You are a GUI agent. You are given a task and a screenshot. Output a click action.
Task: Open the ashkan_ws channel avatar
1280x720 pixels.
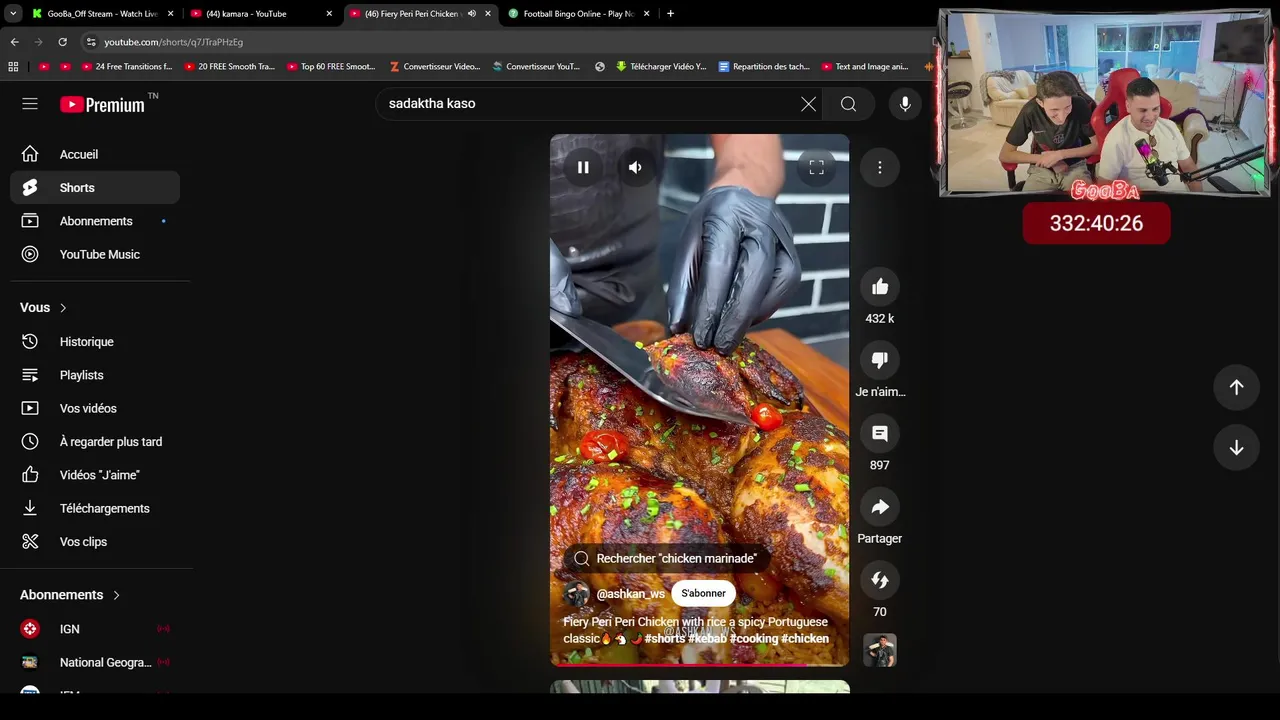[577, 594]
